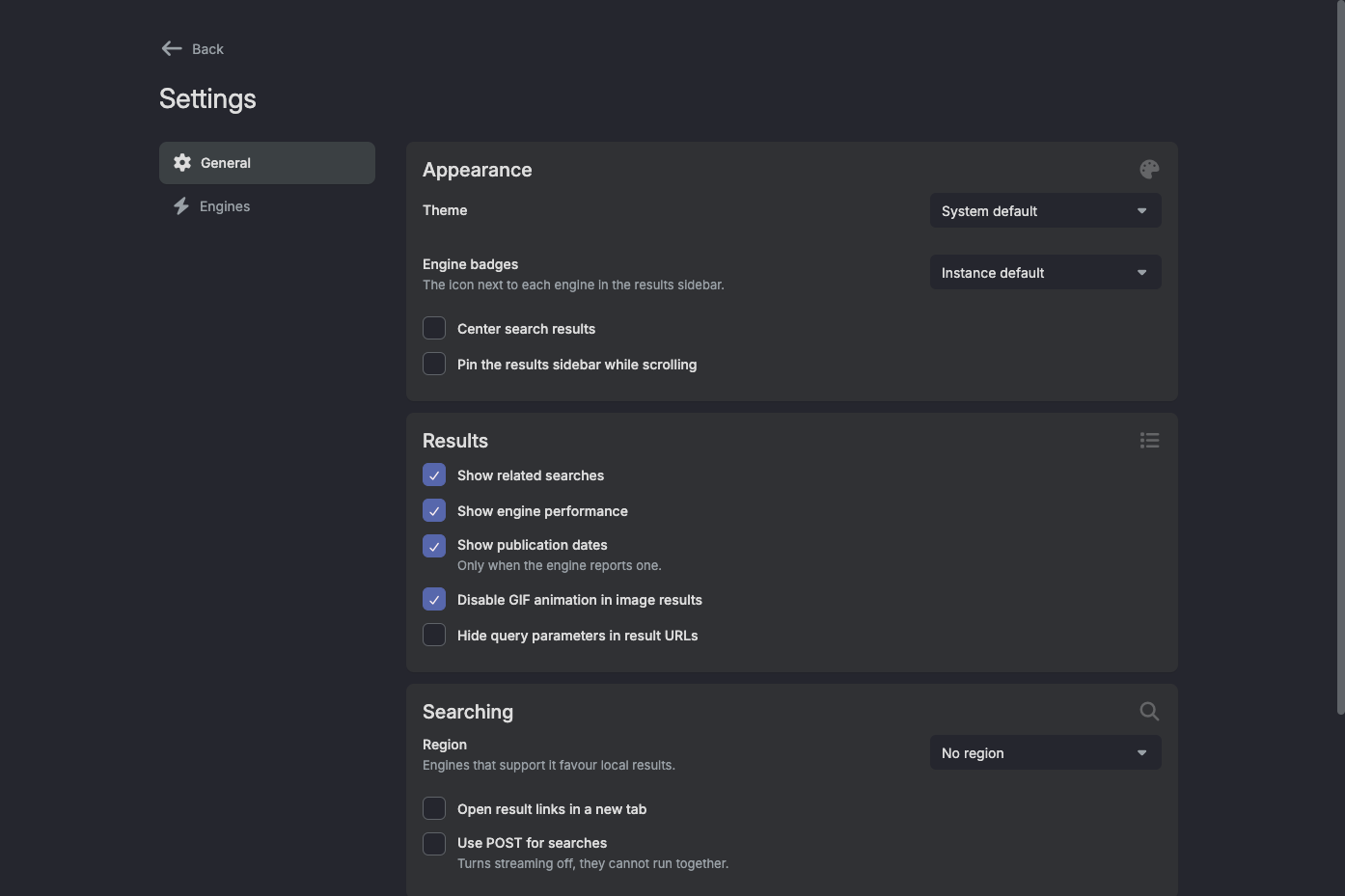Click the Searching magnifier icon
The image size is (1345, 896).
point(1149,712)
